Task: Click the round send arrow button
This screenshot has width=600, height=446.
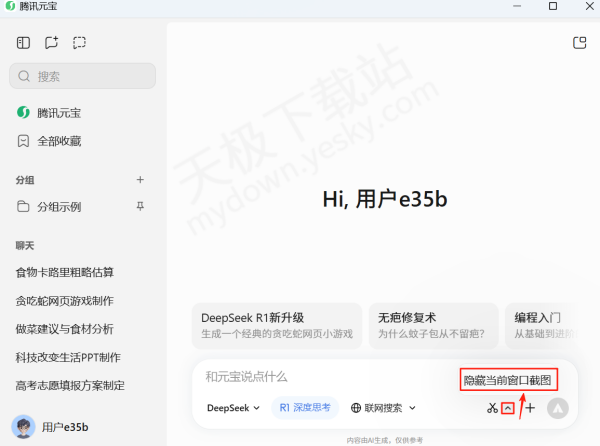Action: [x=558, y=408]
